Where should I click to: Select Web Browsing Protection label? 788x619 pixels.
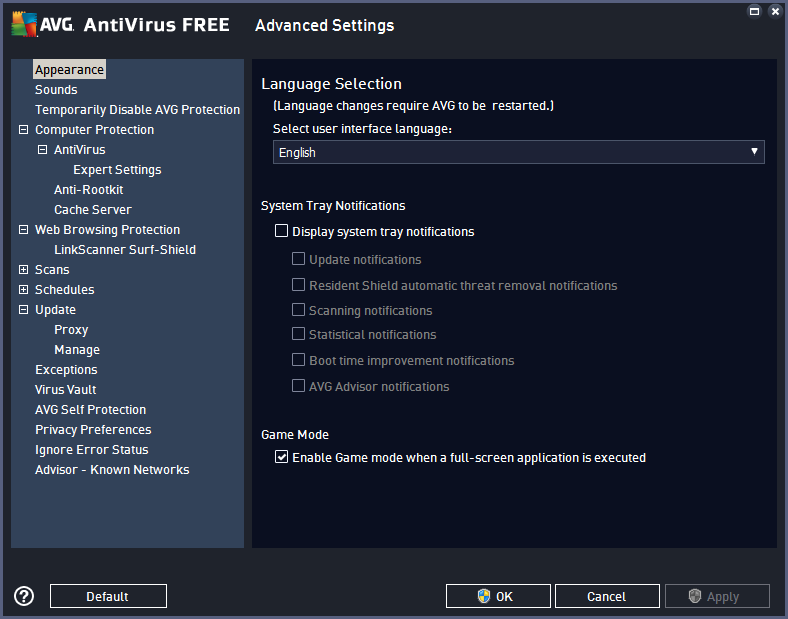[x=107, y=230]
